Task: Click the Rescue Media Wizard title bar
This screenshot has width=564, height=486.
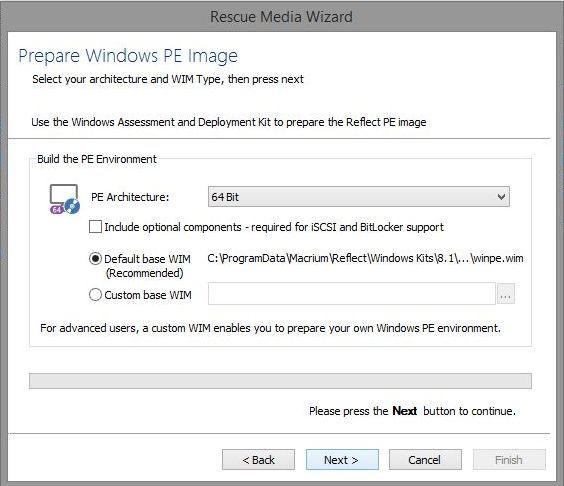Action: [x=281, y=17]
